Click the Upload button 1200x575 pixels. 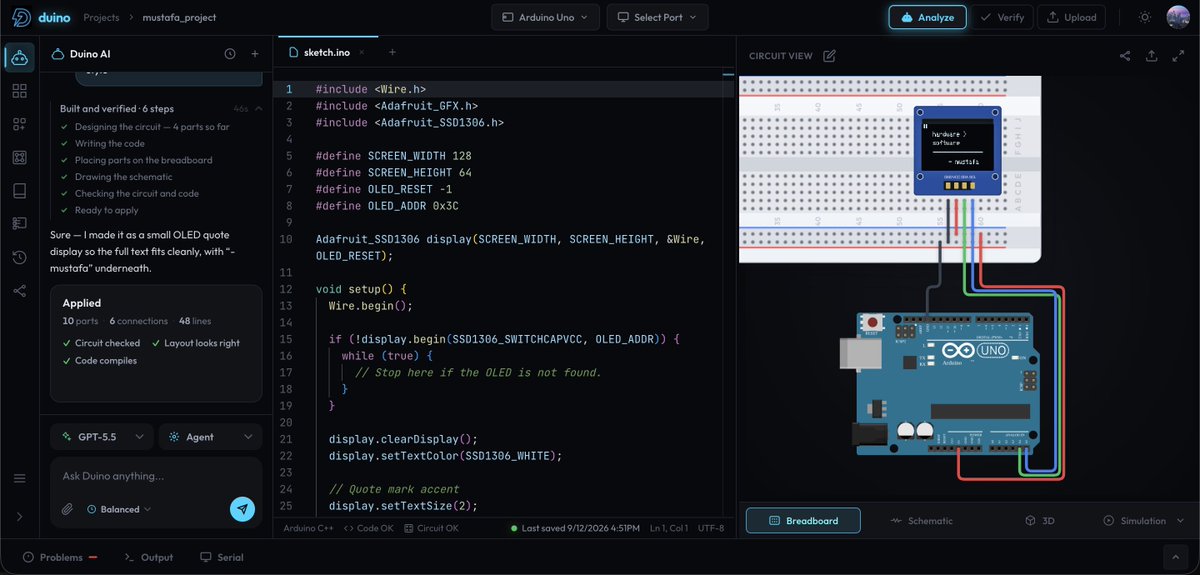coord(1072,17)
